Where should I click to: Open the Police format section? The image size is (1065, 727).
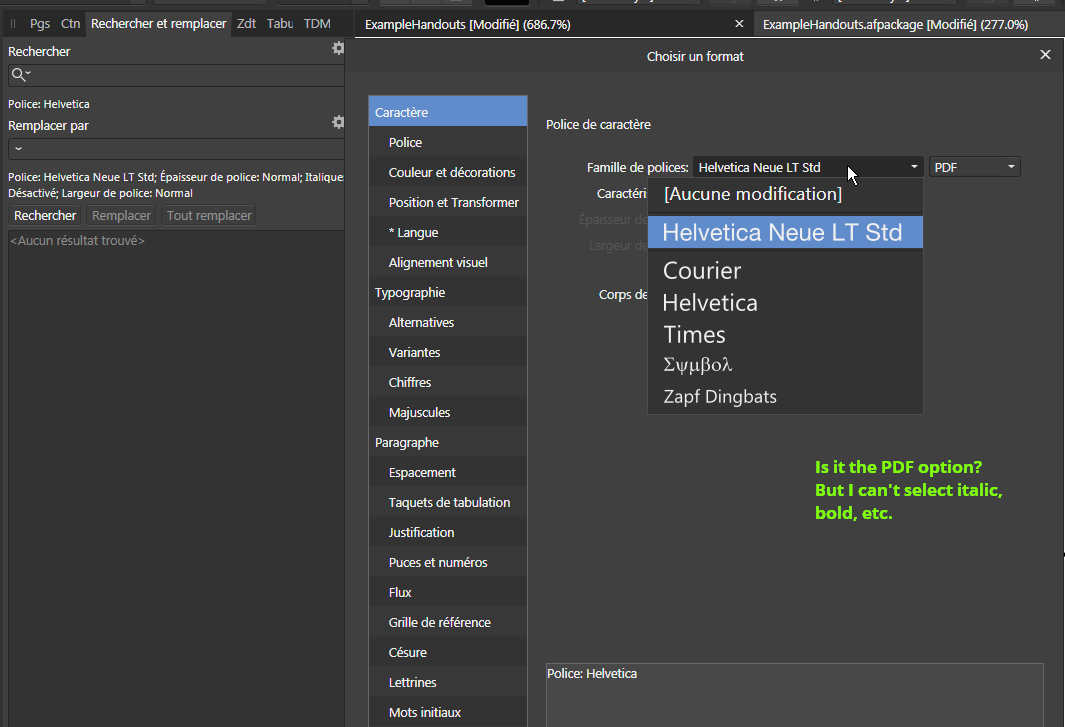[x=448, y=142]
